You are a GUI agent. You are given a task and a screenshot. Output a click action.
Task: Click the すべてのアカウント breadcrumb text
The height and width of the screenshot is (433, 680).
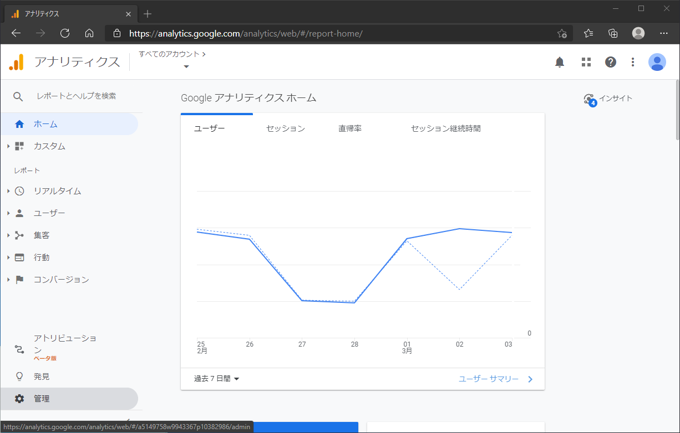coord(169,54)
